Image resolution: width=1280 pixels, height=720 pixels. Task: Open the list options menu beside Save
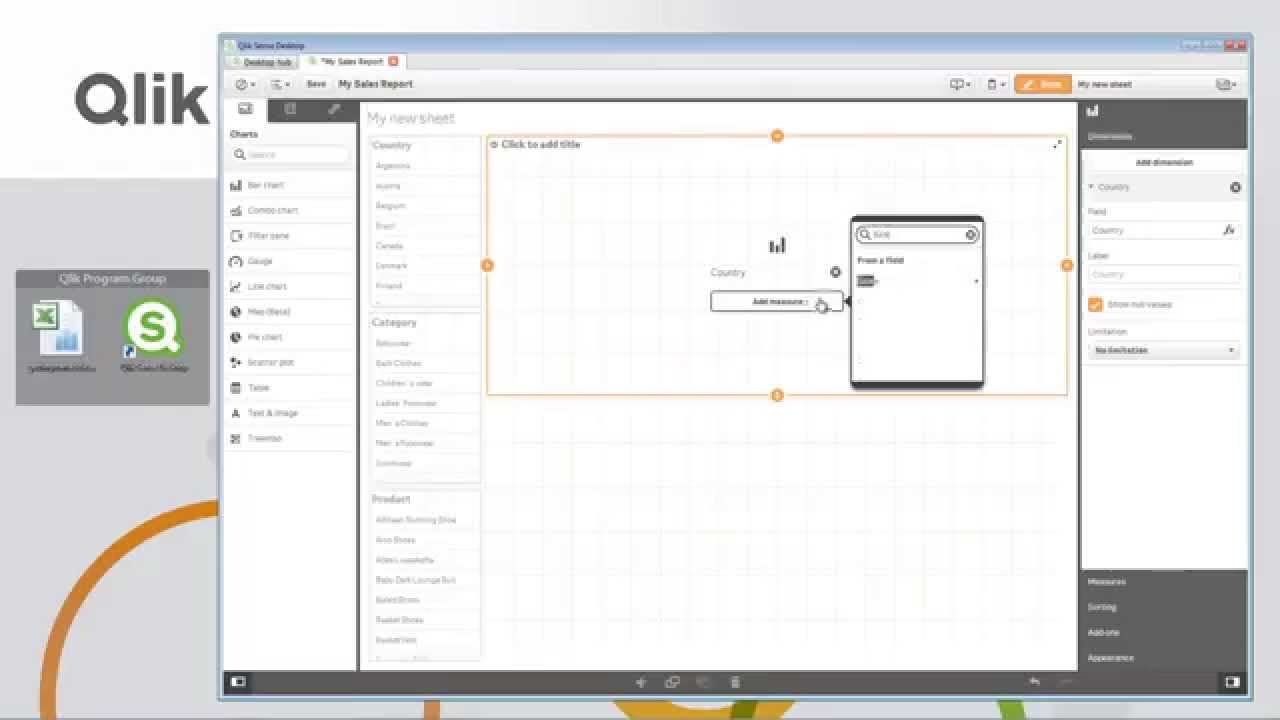point(280,85)
